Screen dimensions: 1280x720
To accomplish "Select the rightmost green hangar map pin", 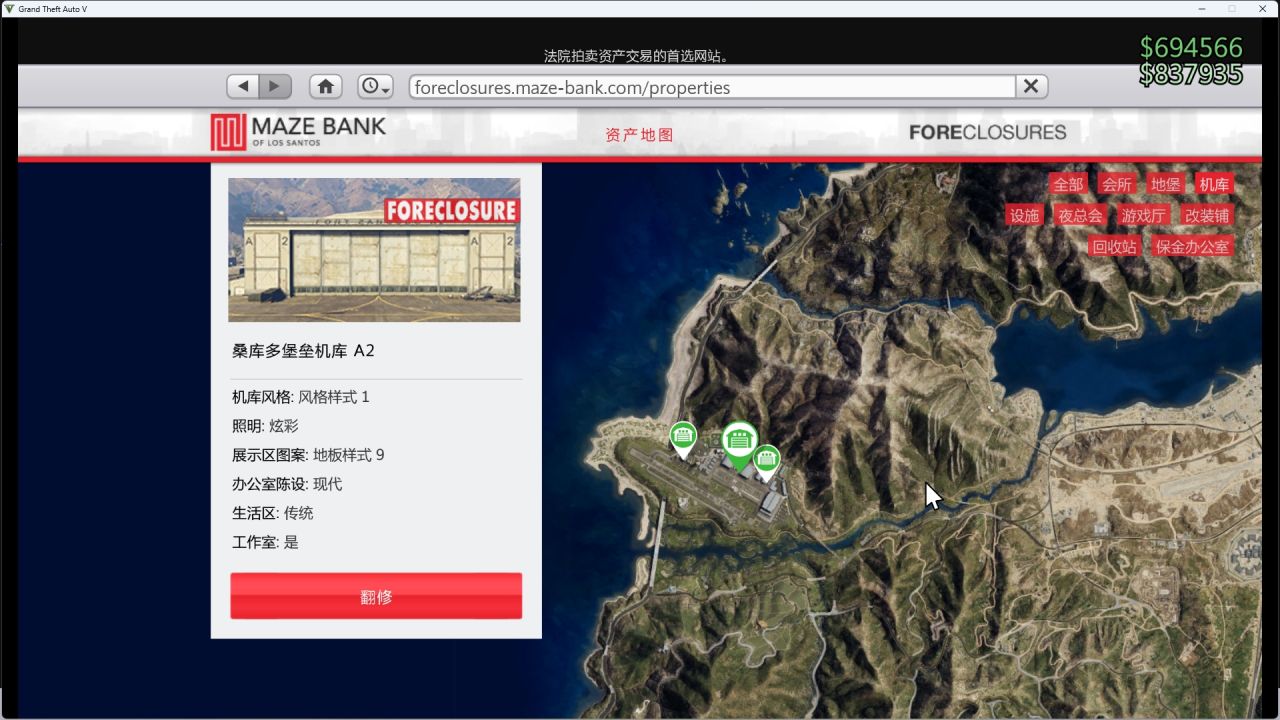I will tap(766, 462).
